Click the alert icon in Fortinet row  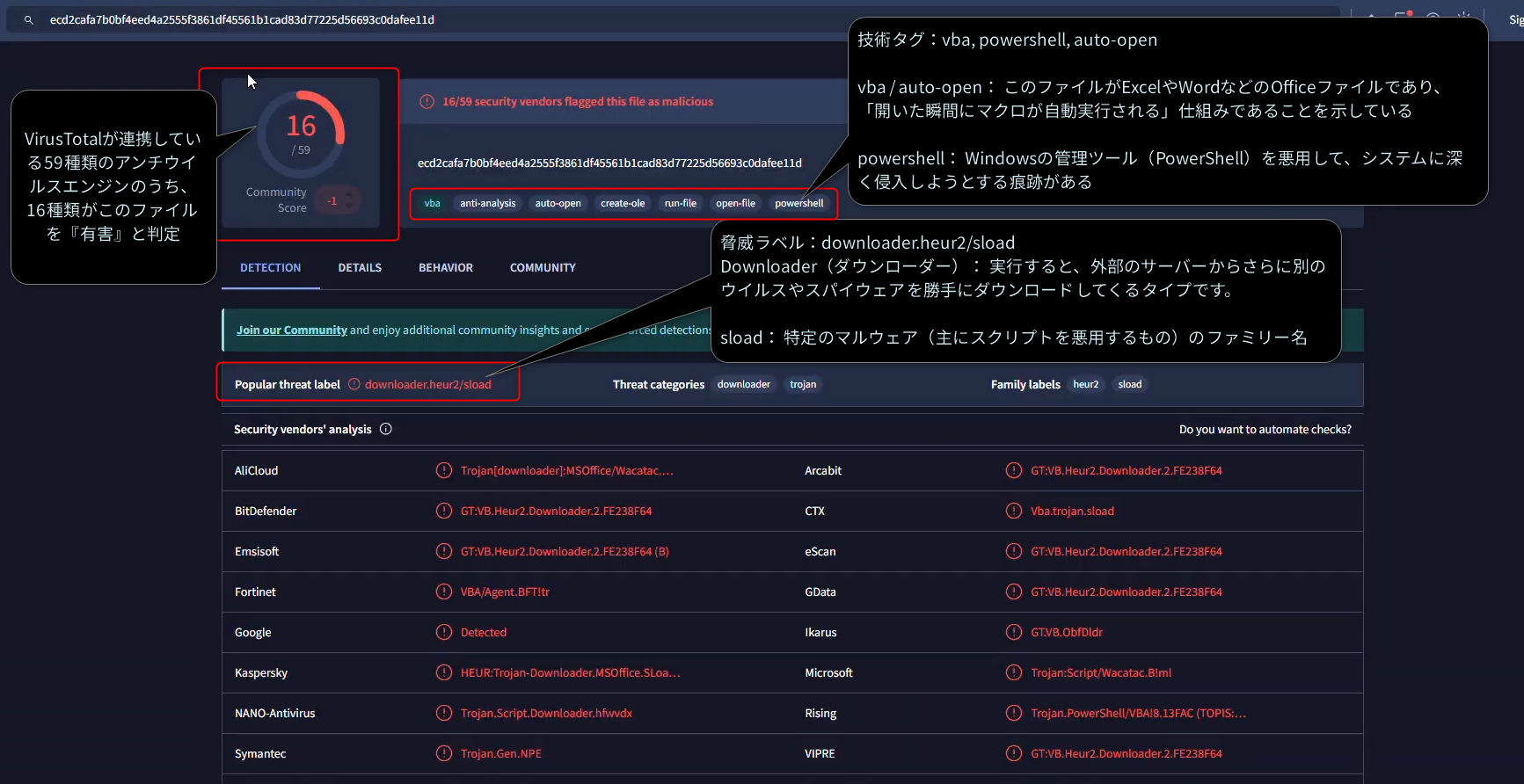(x=444, y=592)
